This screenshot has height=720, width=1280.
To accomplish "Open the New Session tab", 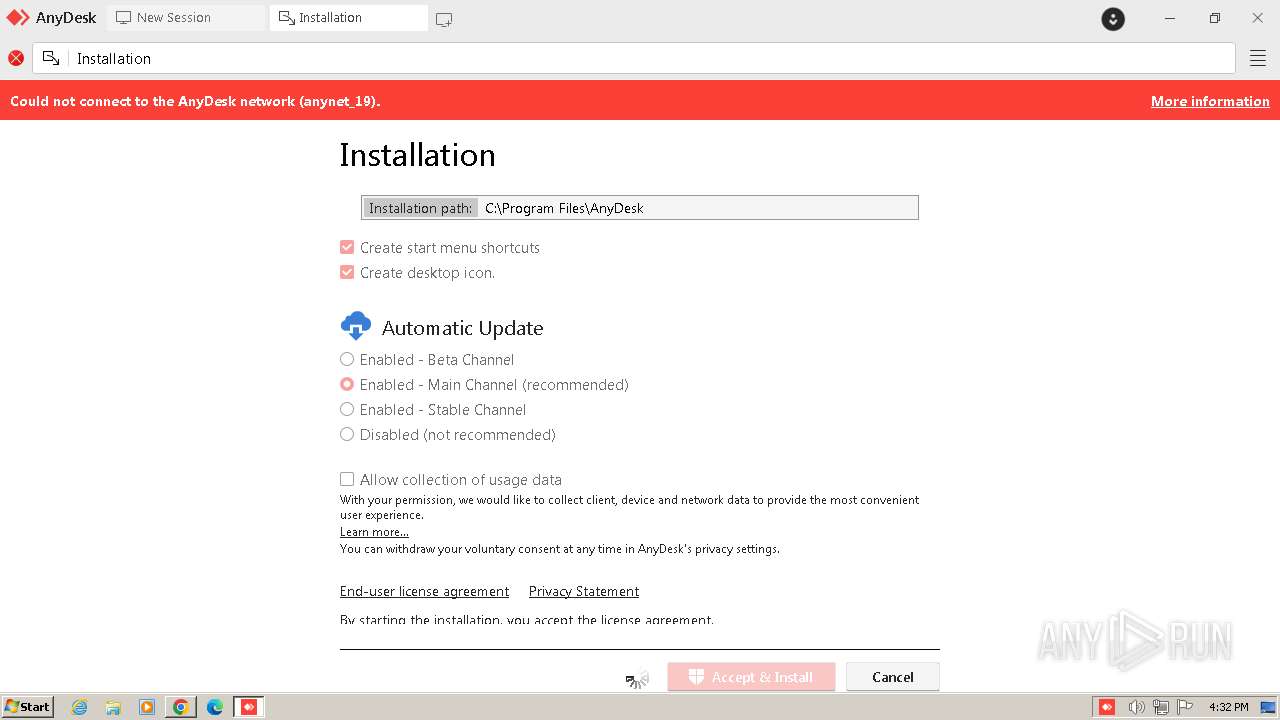I will [186, 18].
